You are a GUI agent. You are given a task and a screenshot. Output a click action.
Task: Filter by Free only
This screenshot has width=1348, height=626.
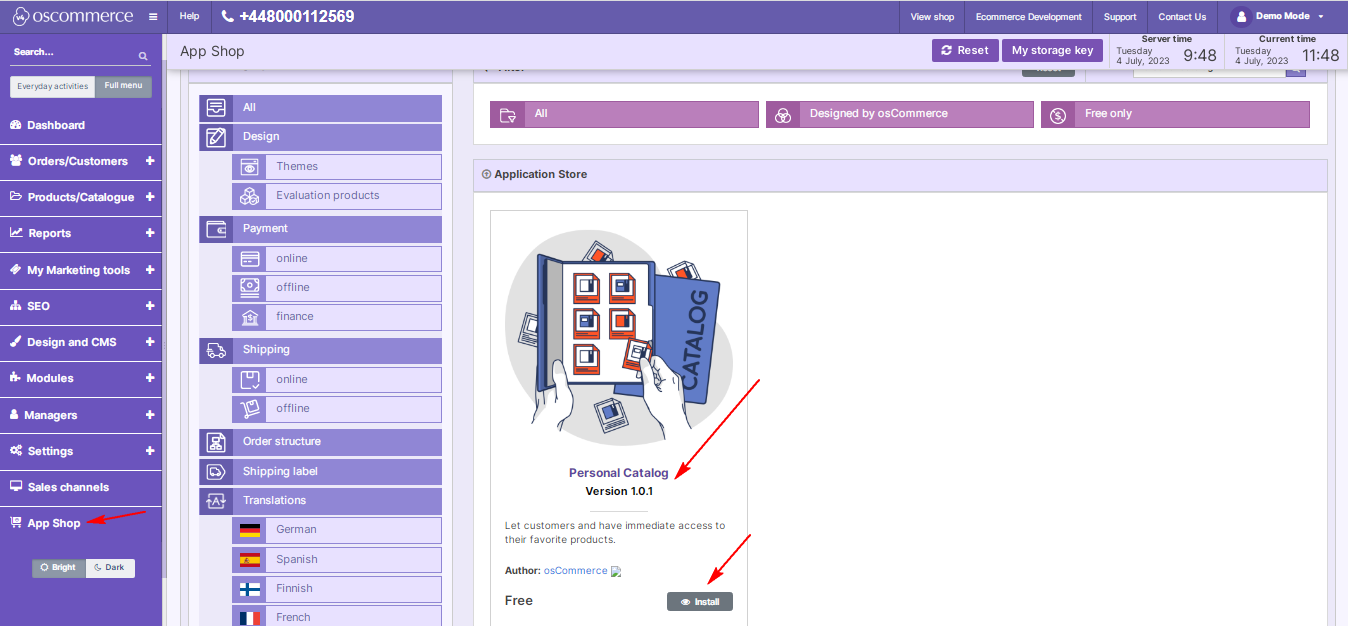1175,114
